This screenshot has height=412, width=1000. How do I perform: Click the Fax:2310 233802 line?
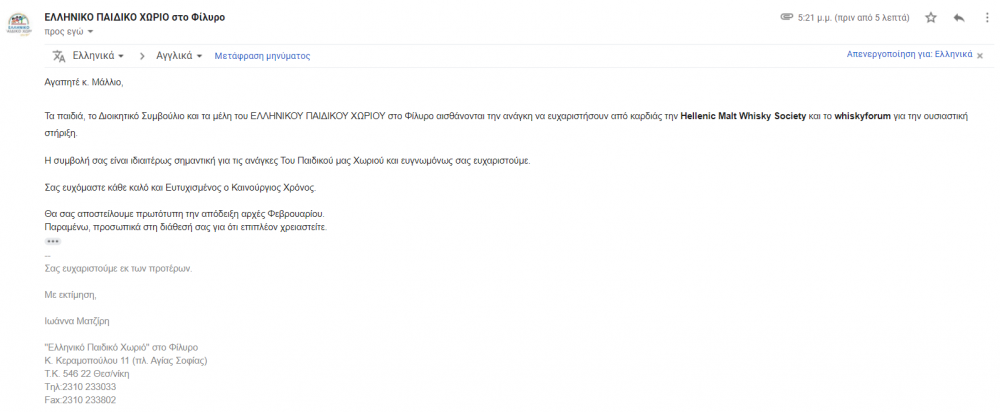(80, 401)
